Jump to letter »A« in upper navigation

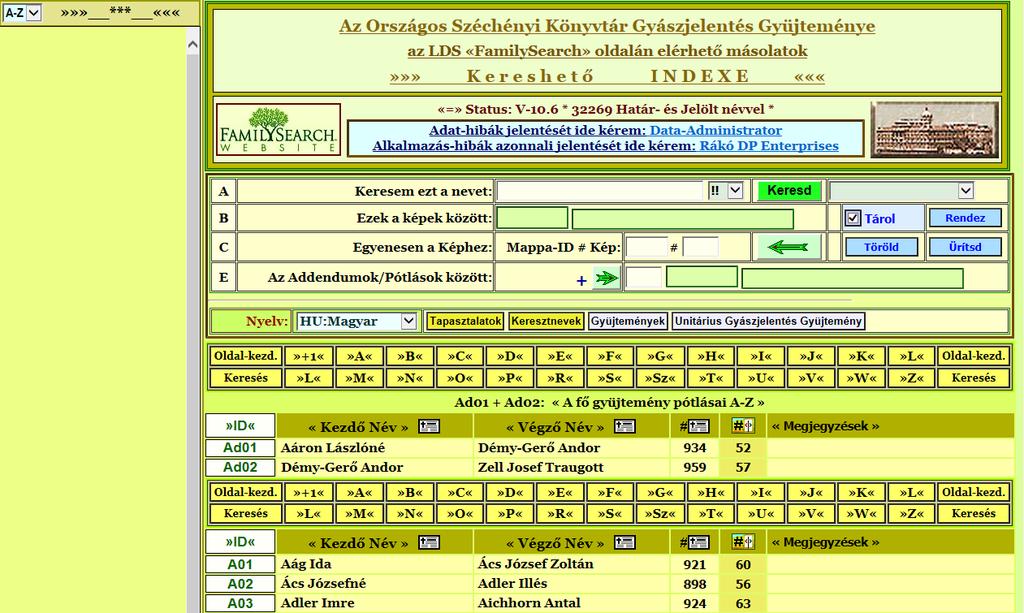click(x=359, y=356)
